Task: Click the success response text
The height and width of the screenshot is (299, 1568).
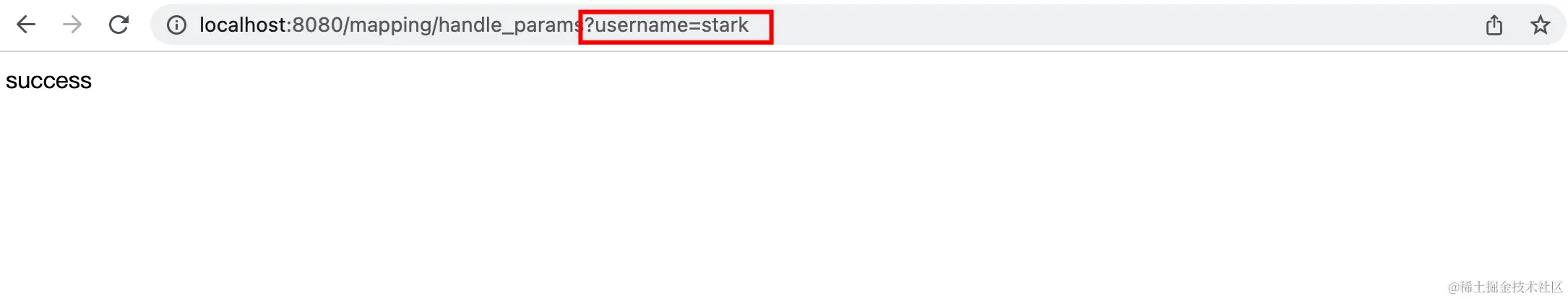Action: click(x=48, y=81)
